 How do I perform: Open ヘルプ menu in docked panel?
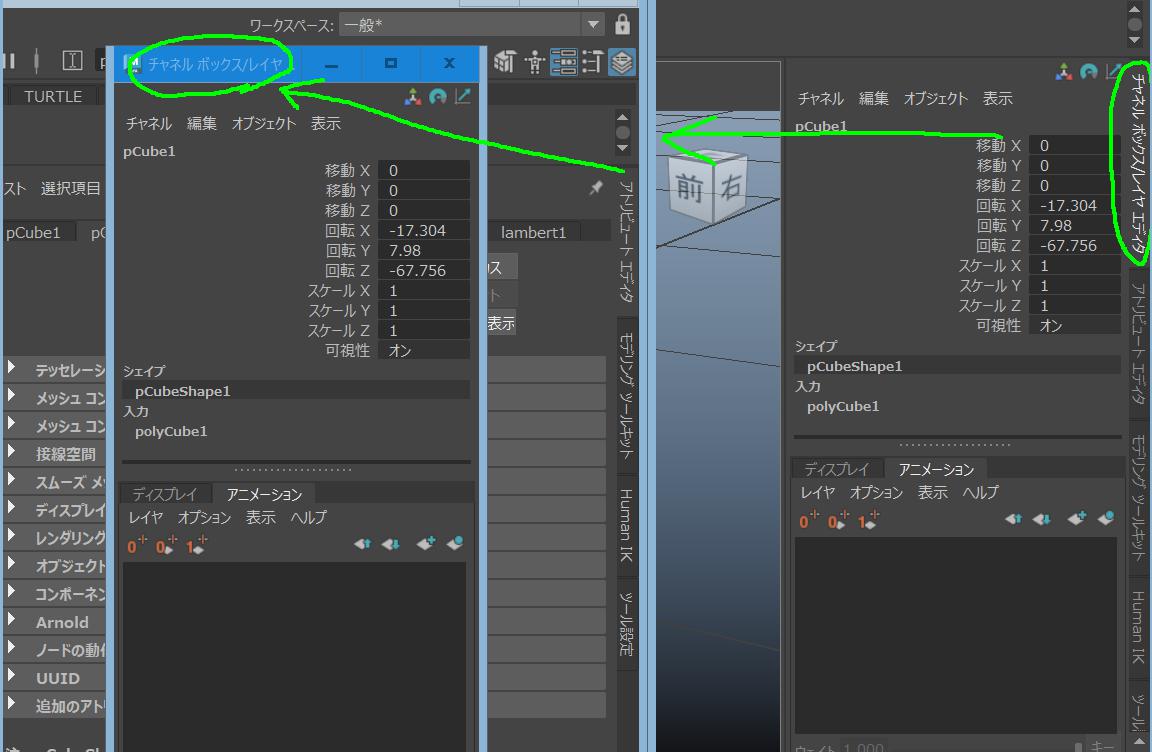pyautogui.click(x=981, y=492)
